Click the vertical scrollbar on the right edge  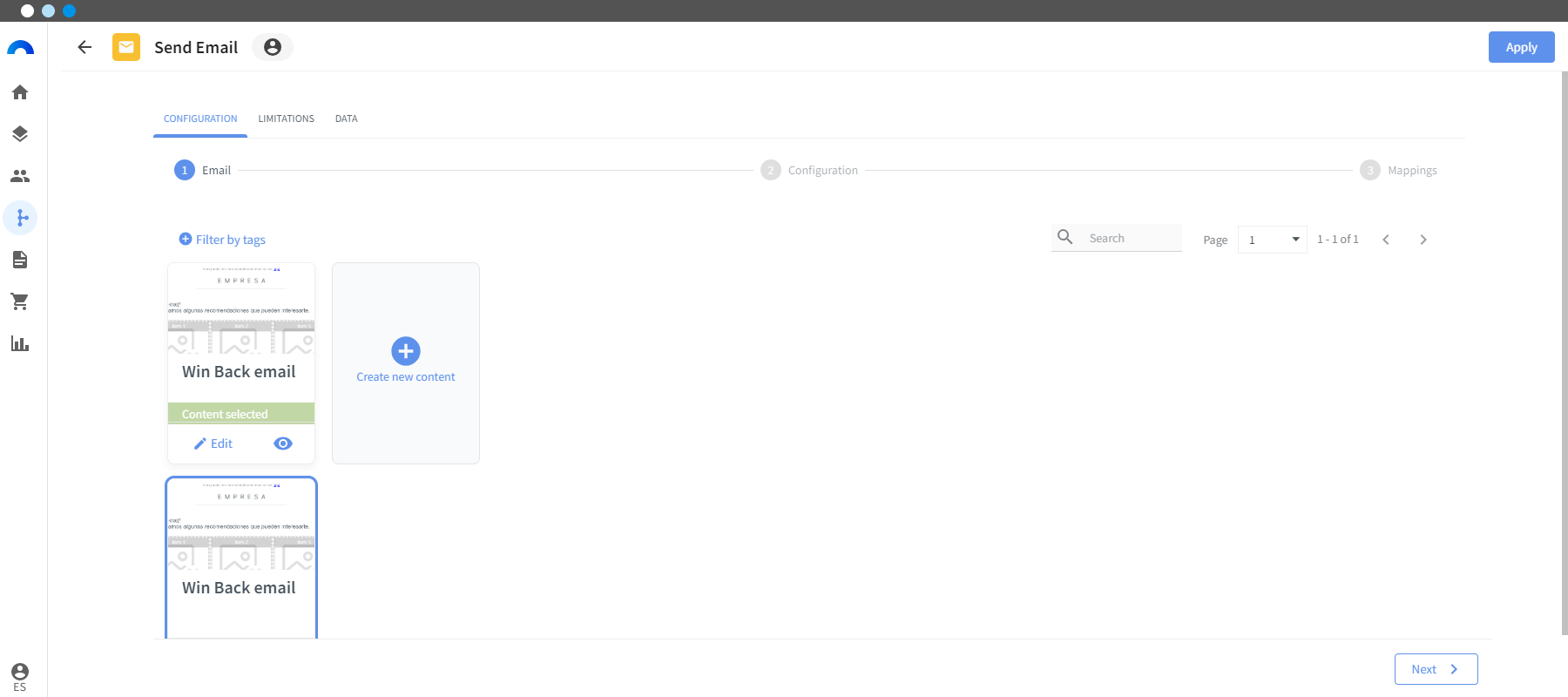1565,353
